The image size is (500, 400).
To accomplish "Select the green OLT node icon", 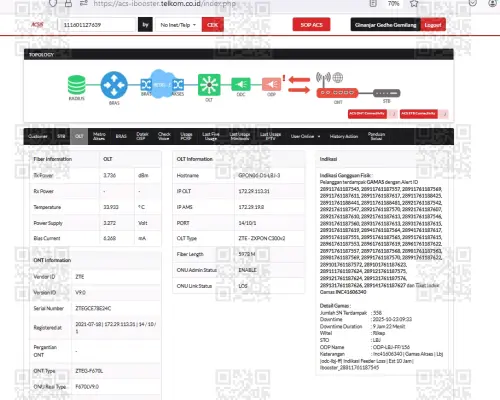I will coord(209,85).
